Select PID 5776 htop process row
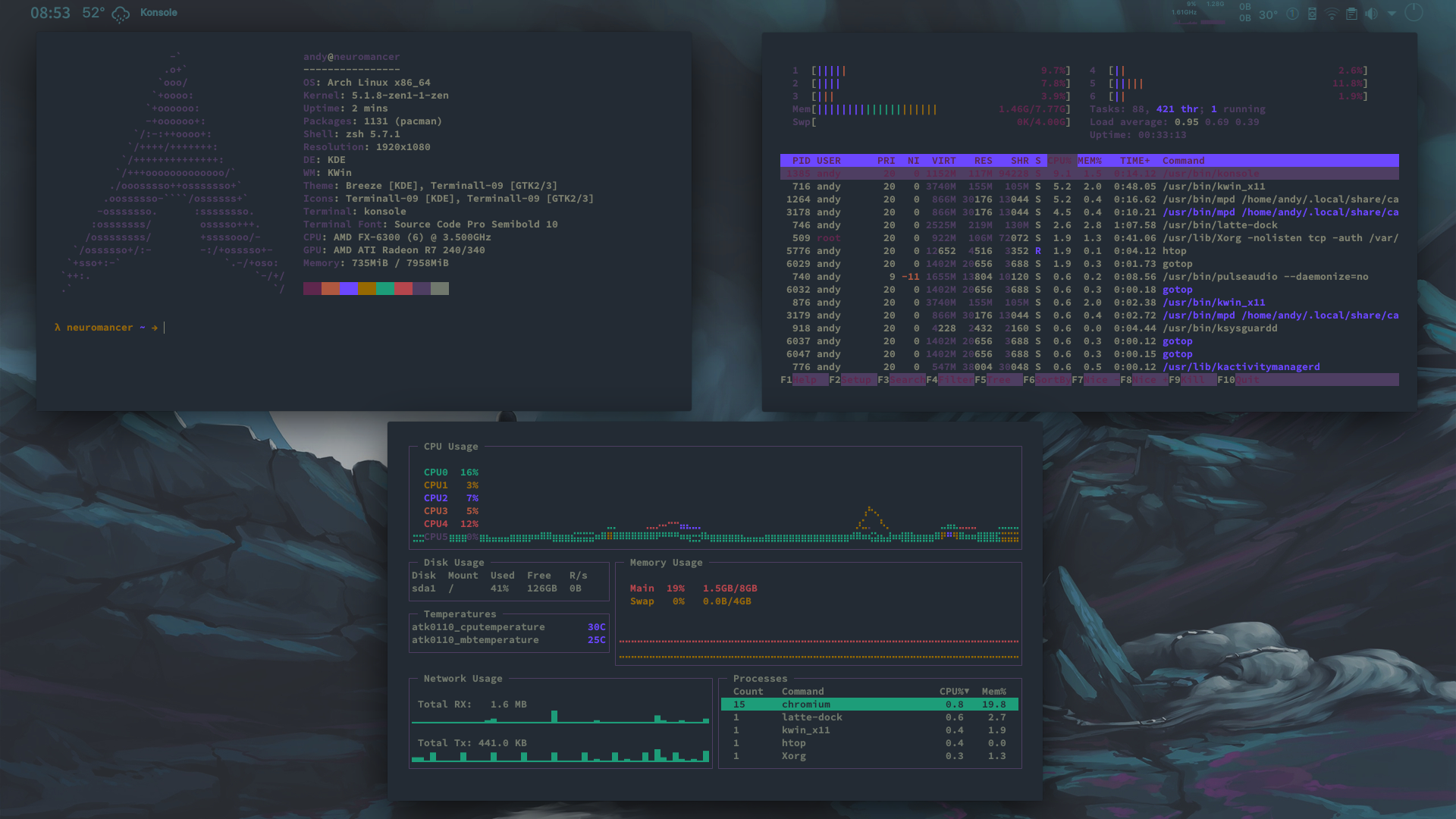Viewport: 1456px width, 819px height. (x=1090, y=251)
